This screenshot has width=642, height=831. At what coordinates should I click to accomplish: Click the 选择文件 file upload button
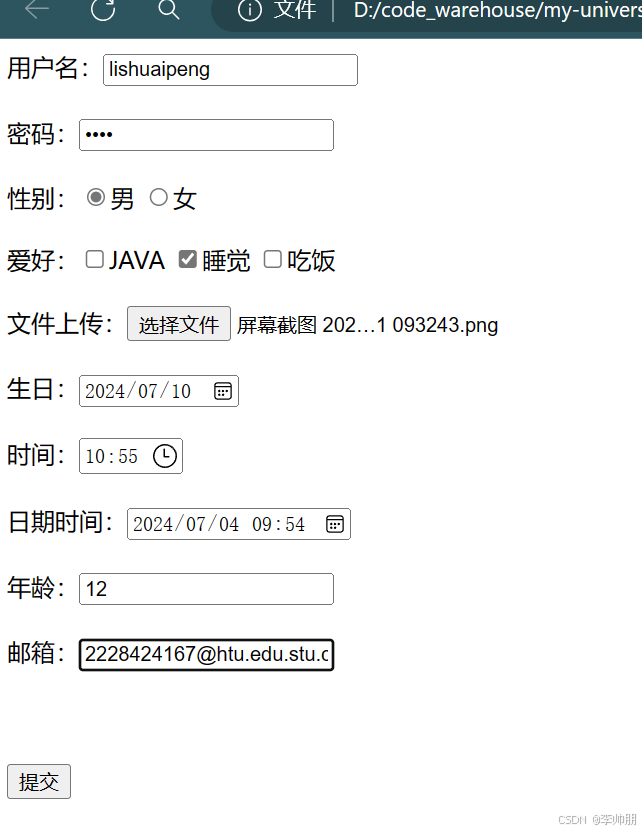coord(178,323)
